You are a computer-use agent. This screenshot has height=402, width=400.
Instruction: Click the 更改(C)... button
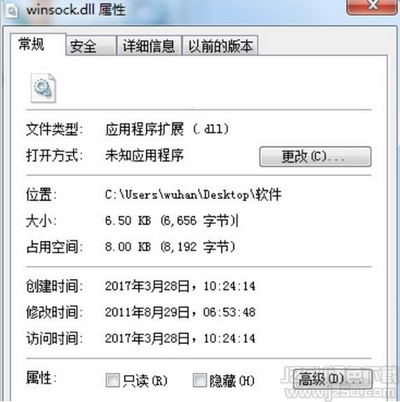pyautogui.click(x=315, y=156)
